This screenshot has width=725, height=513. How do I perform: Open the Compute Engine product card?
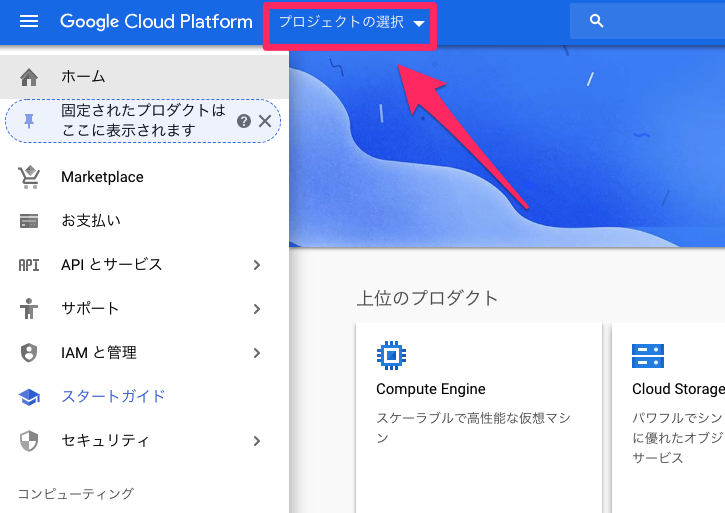(x=478, y=400)
